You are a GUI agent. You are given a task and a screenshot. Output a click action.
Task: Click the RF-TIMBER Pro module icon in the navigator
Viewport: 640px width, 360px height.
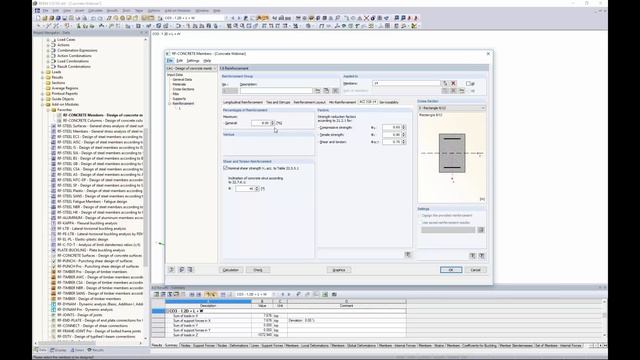pos(53,271)
